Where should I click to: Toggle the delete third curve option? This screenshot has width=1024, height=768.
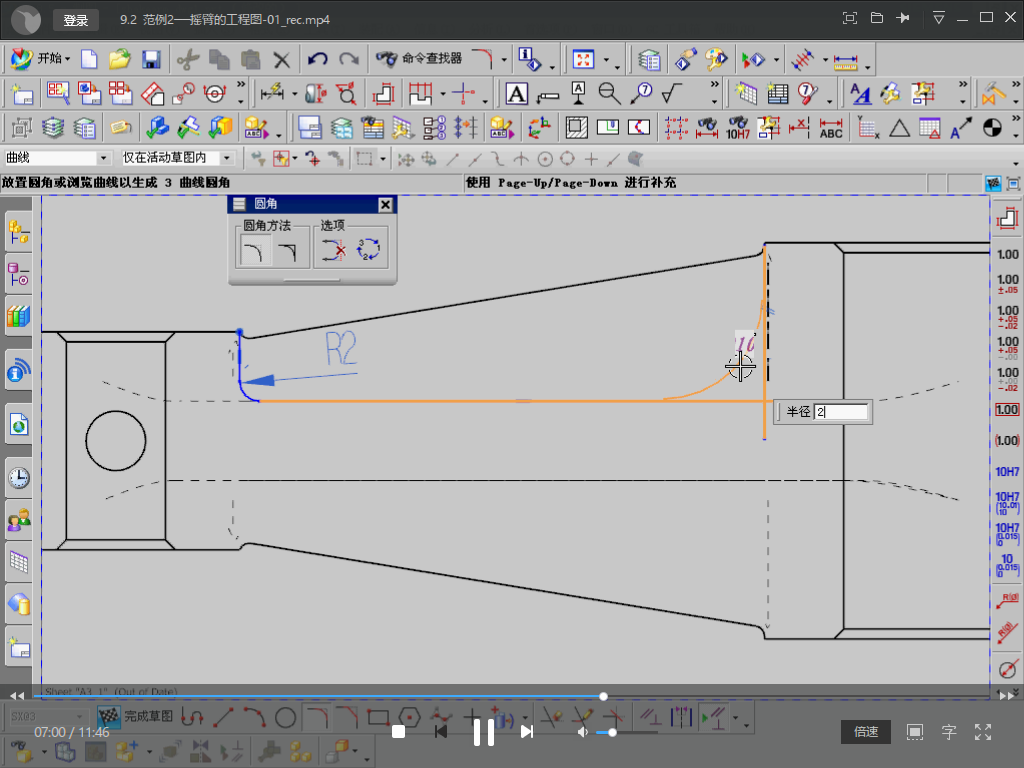pos(333,250)
